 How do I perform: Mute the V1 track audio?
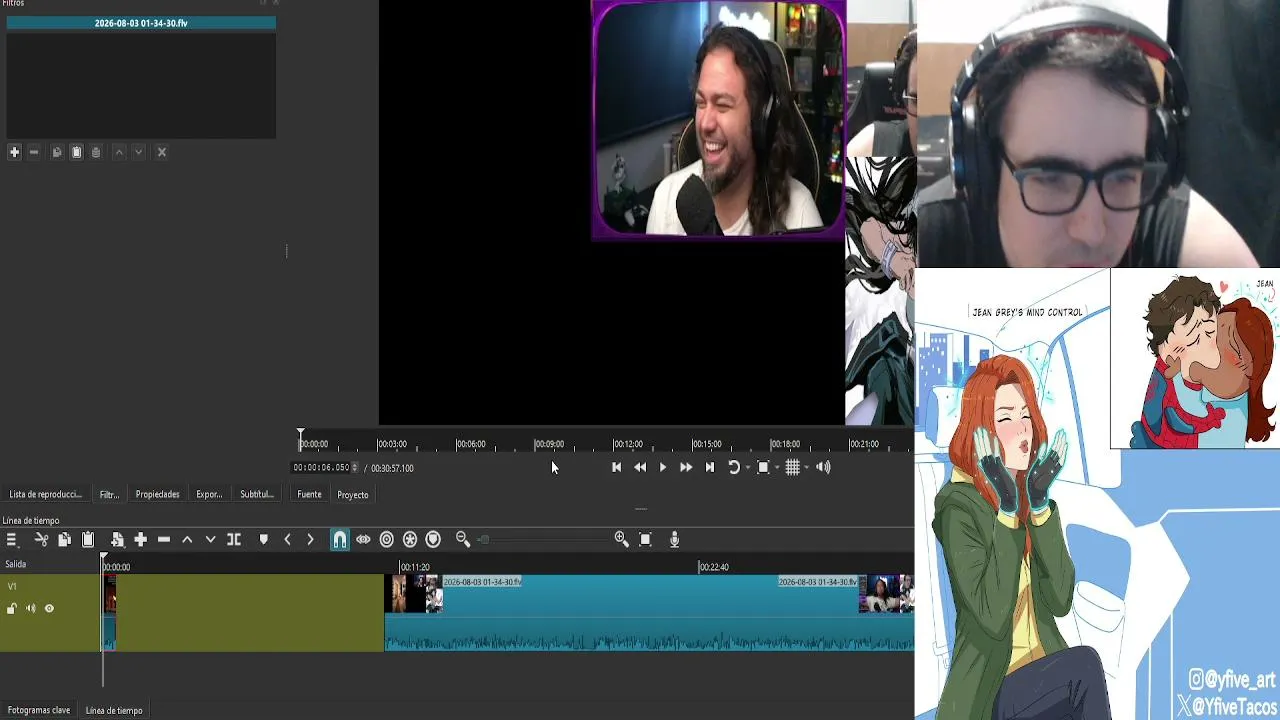click(x=31, y=608)
